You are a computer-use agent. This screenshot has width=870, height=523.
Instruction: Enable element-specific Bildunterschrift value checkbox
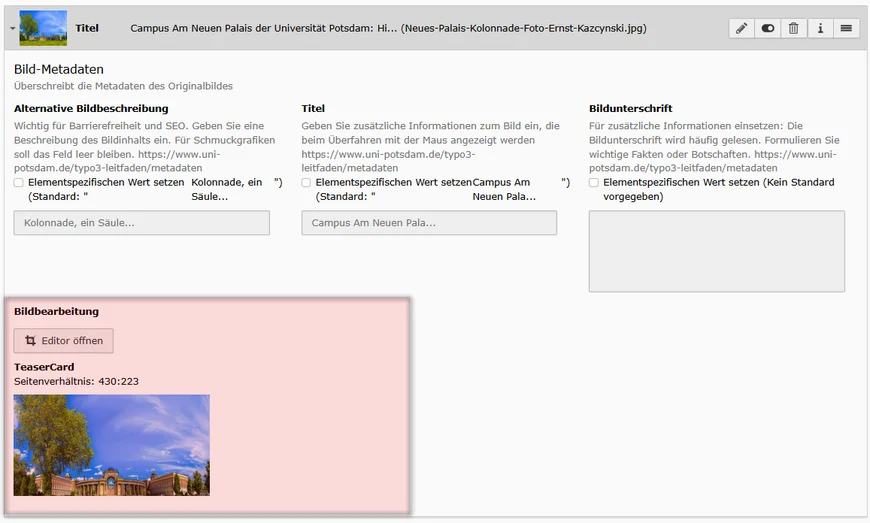(x=594, y=182)
